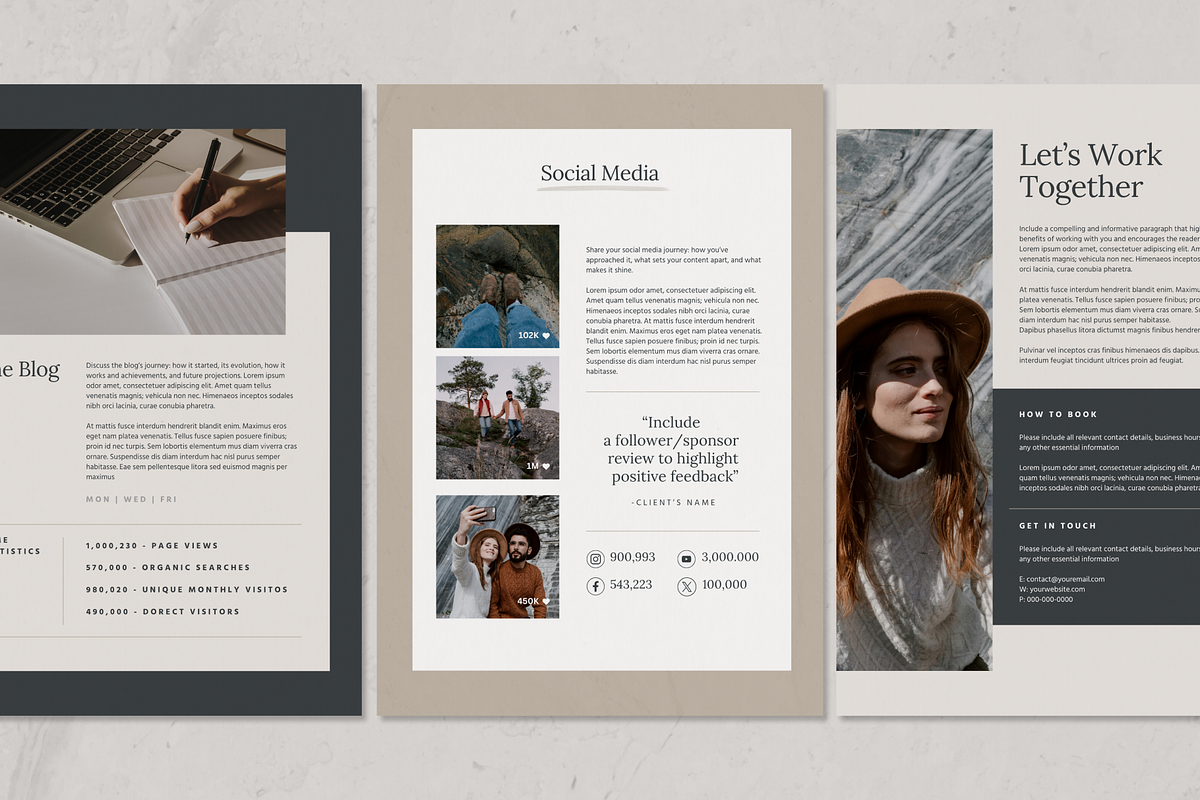1200x800 pixels.
Task: Select the couple walking on rocks photo
Action: click(x=497, y=418)
